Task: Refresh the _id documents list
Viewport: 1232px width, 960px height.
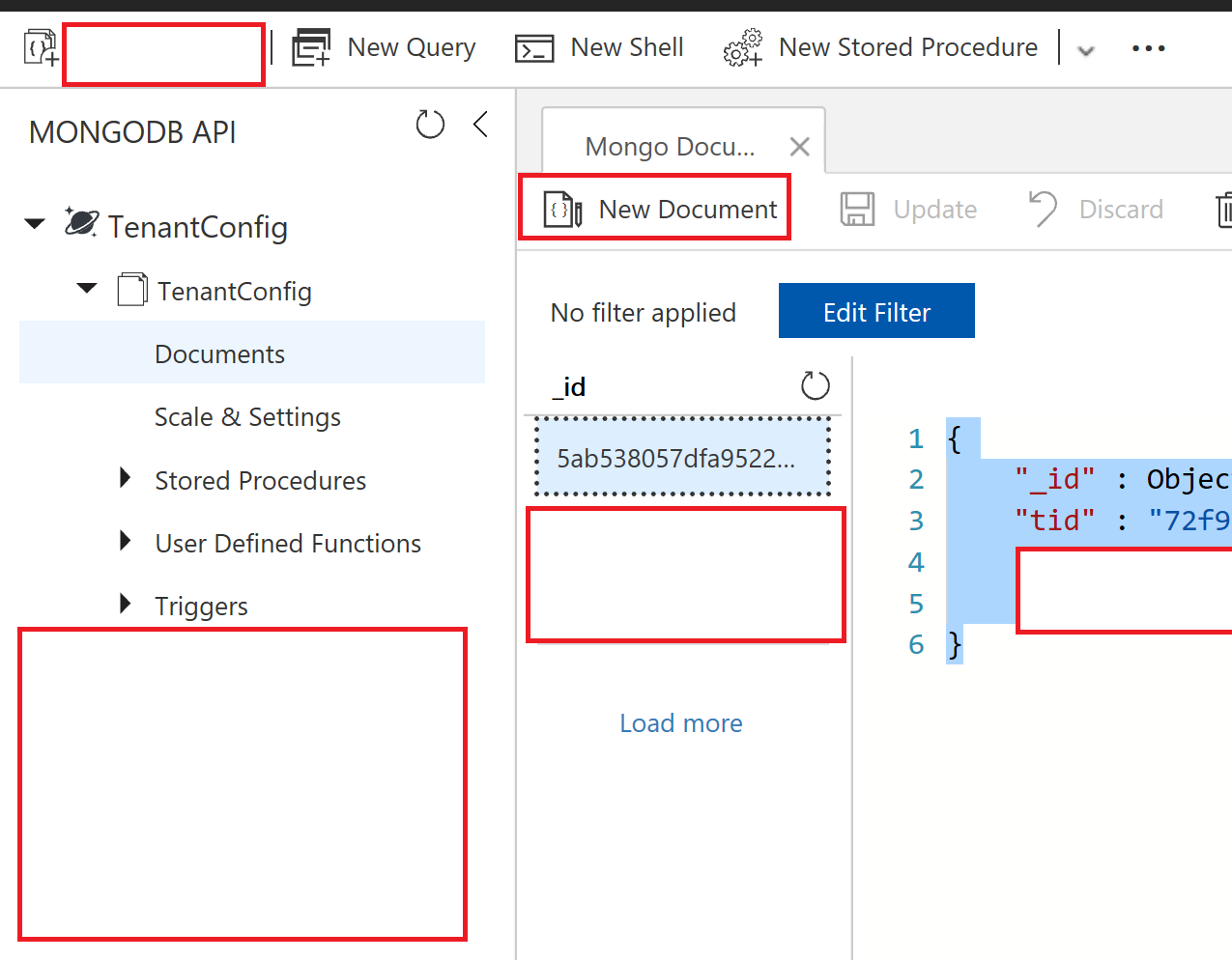Action: coord(816,386)
